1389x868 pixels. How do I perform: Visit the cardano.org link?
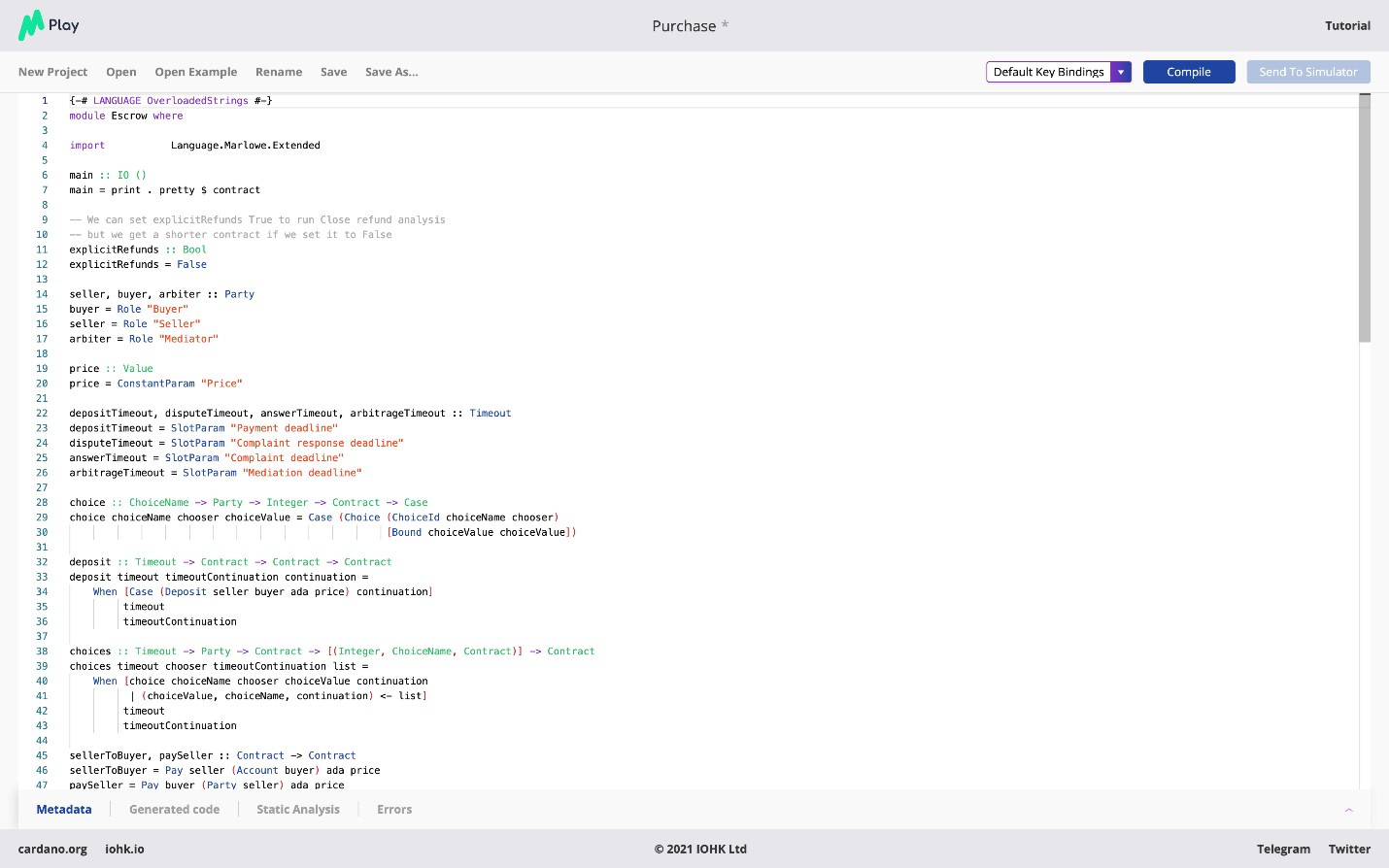click(52, 850)
